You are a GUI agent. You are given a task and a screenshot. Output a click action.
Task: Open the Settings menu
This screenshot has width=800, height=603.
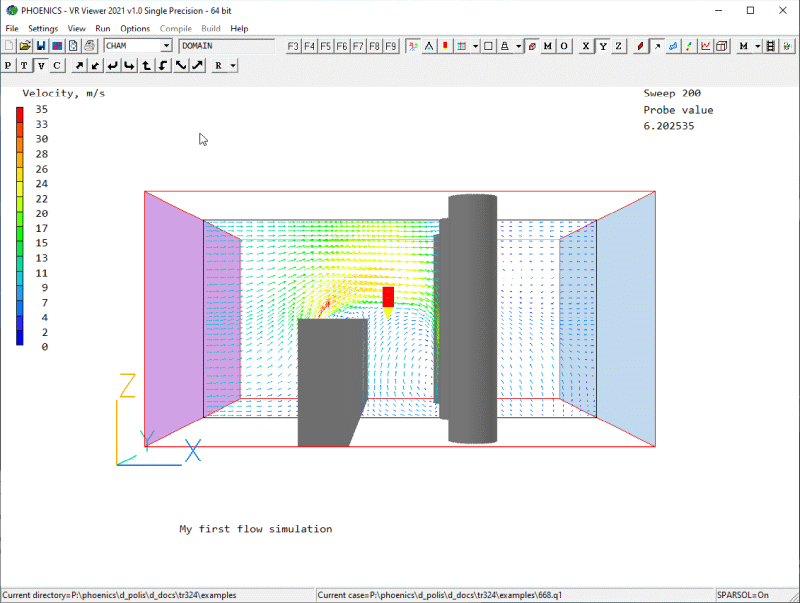[43, 29]
